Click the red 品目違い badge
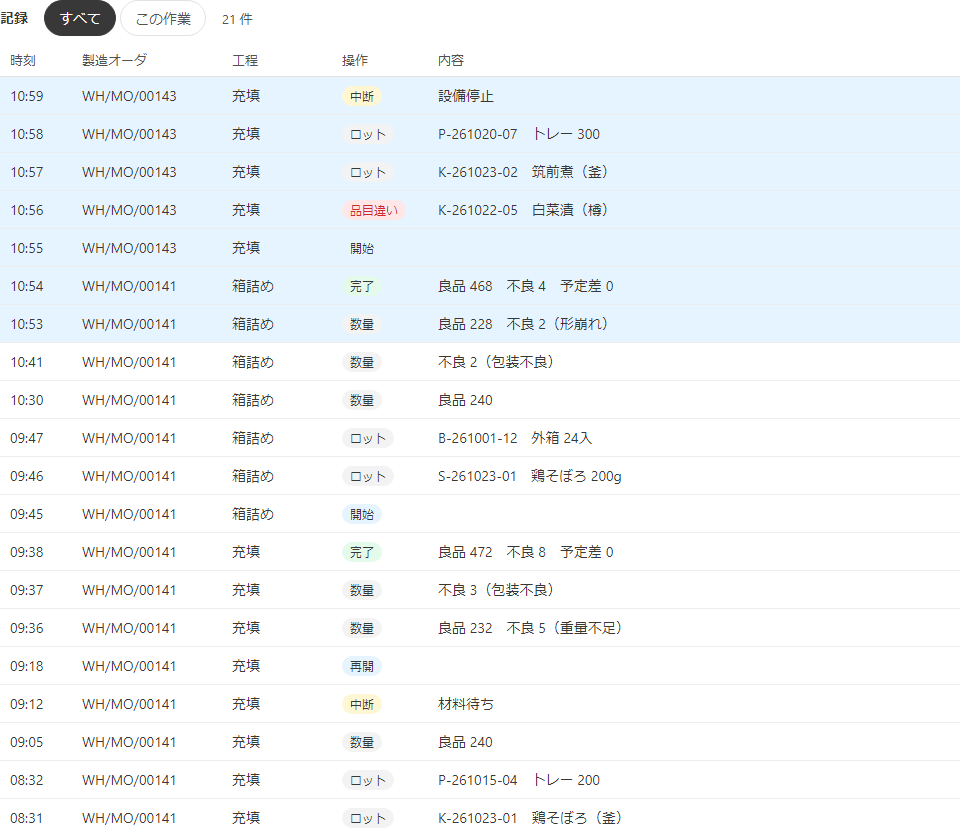The height and width of the screenshot is (835, 965). click(374, 210)
